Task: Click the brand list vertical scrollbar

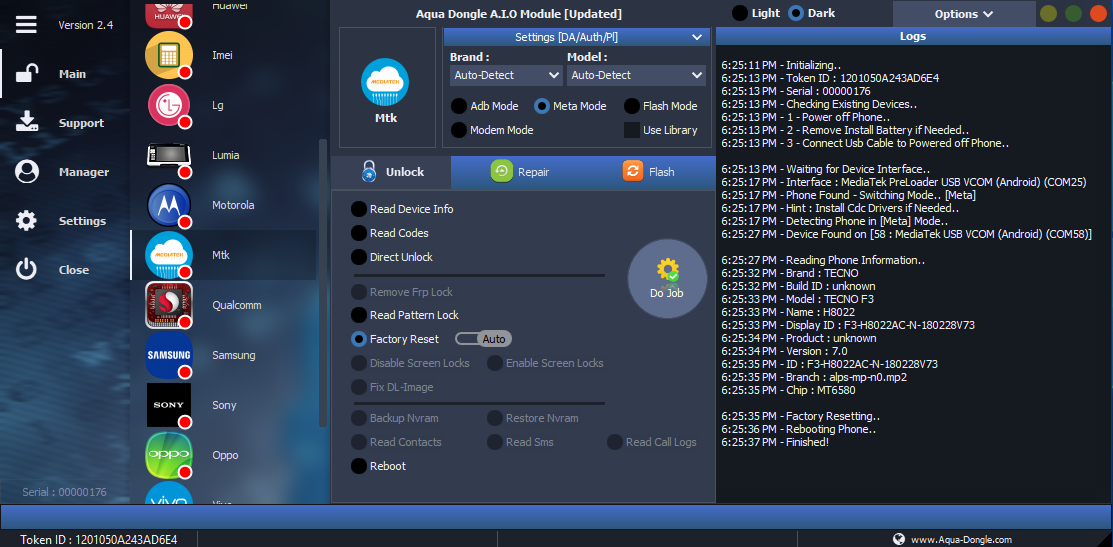Action: coord(323,282)
